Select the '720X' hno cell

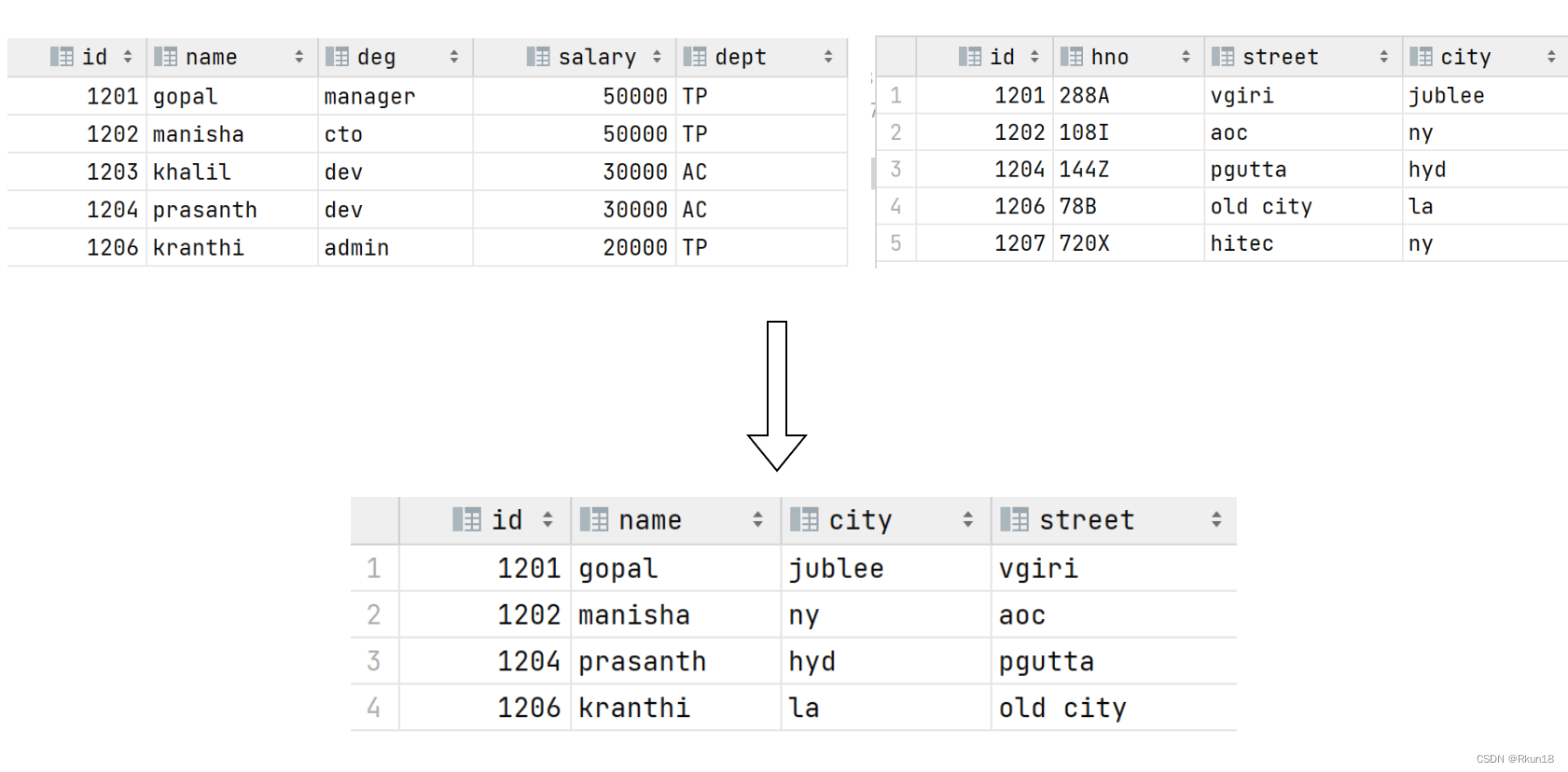(1129, 243)
